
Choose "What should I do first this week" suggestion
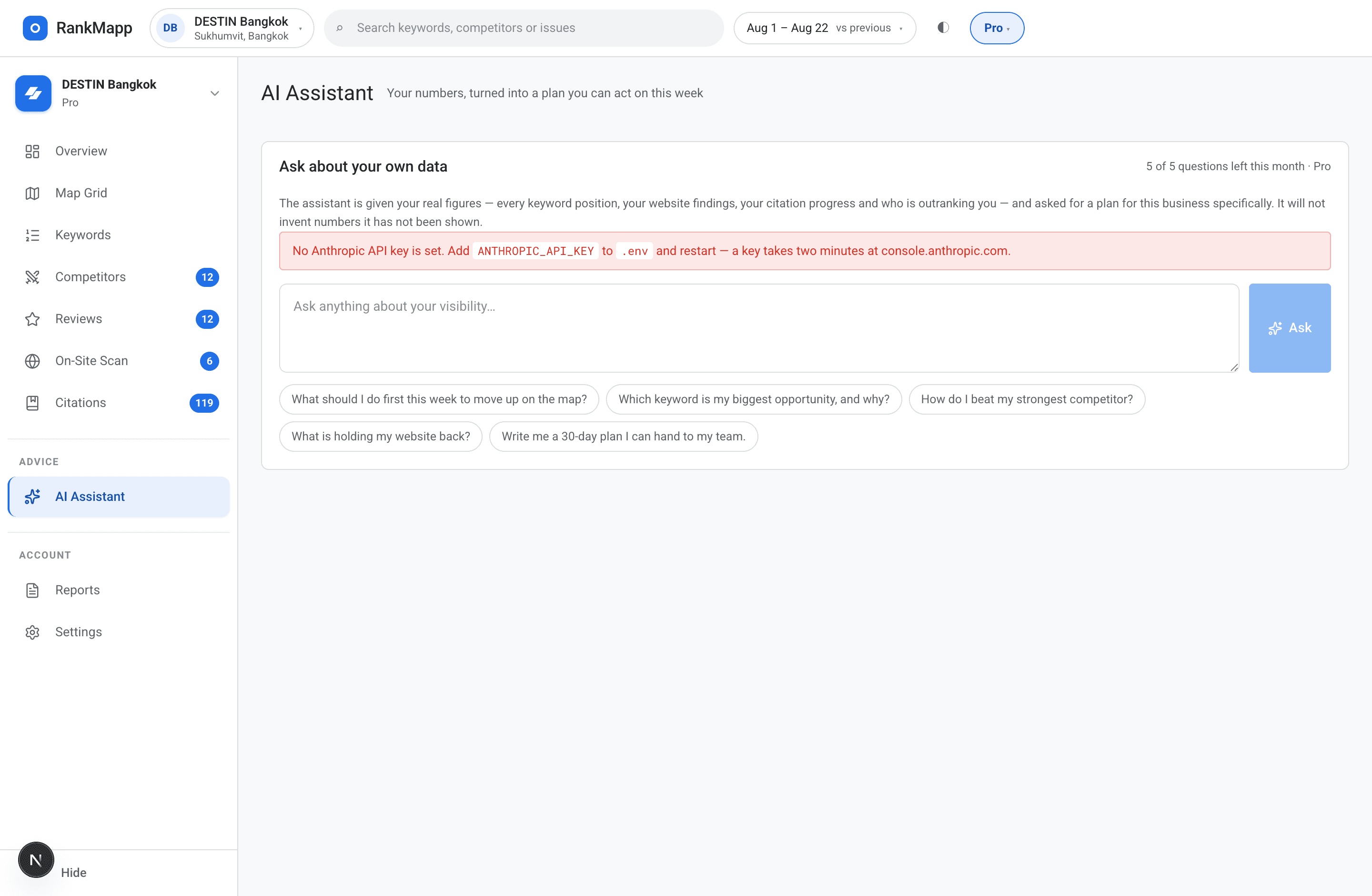[x=439, y=399]
